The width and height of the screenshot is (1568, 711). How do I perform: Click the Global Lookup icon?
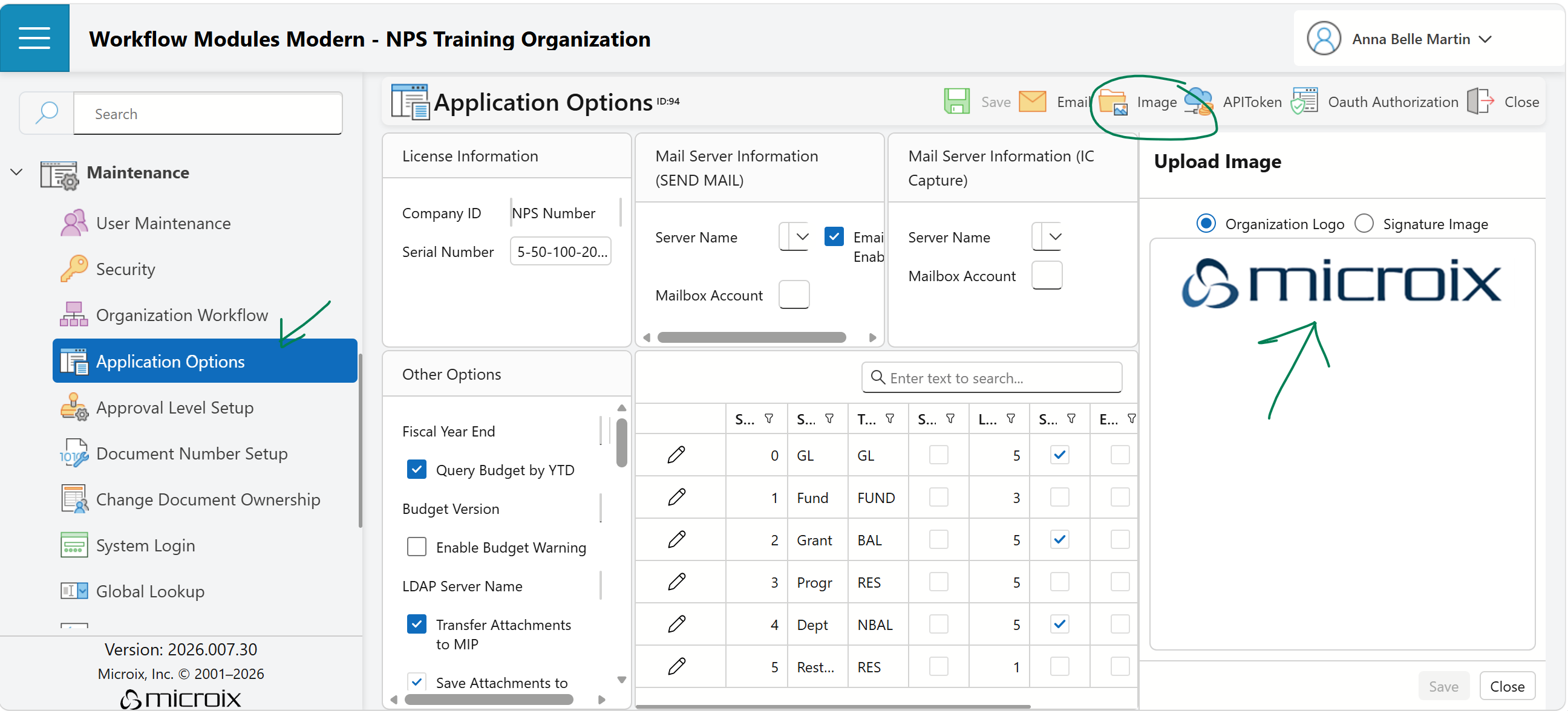(x=74, y=591)
